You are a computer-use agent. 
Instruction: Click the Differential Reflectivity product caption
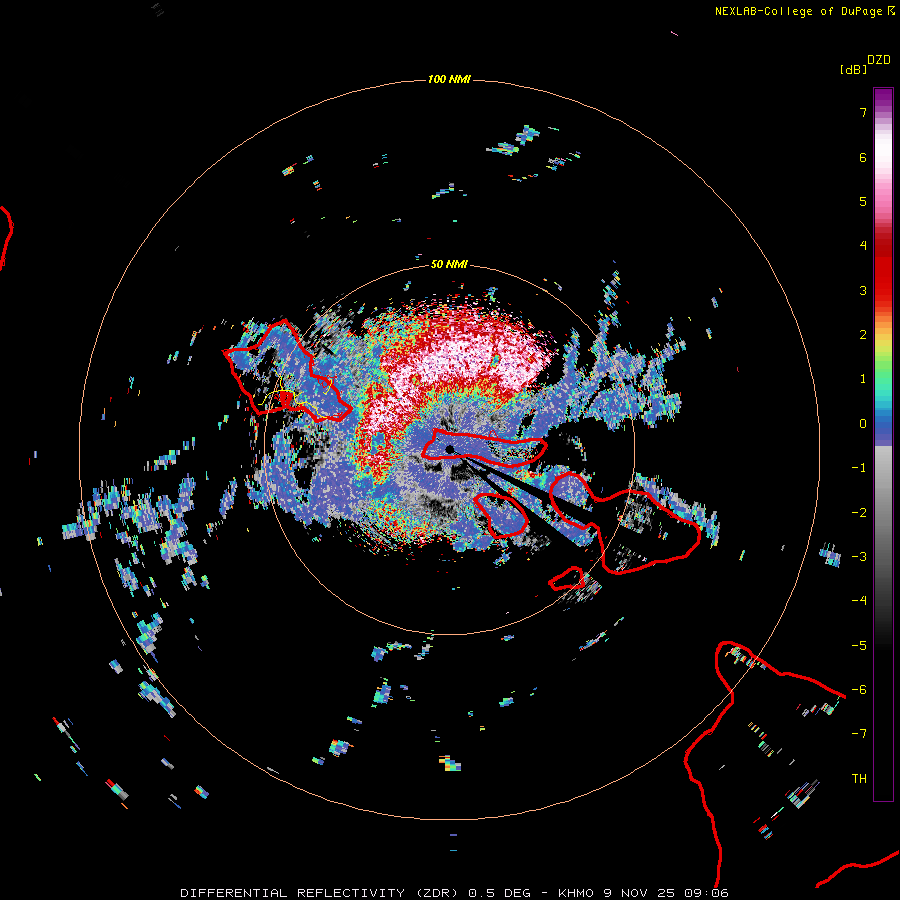pyautogui.click(x=454, y=893)
